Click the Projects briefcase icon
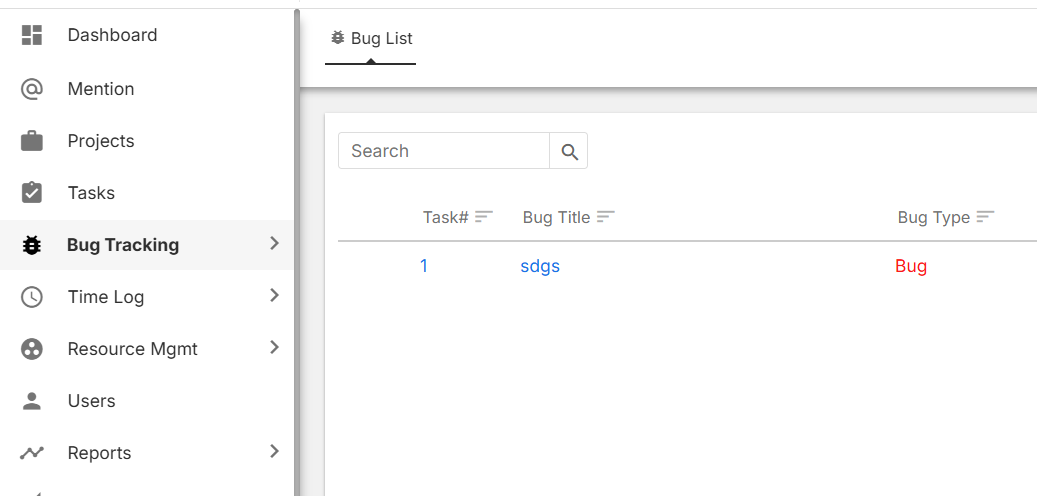This screenshot has height=496, width=1037. coord(32,141)
